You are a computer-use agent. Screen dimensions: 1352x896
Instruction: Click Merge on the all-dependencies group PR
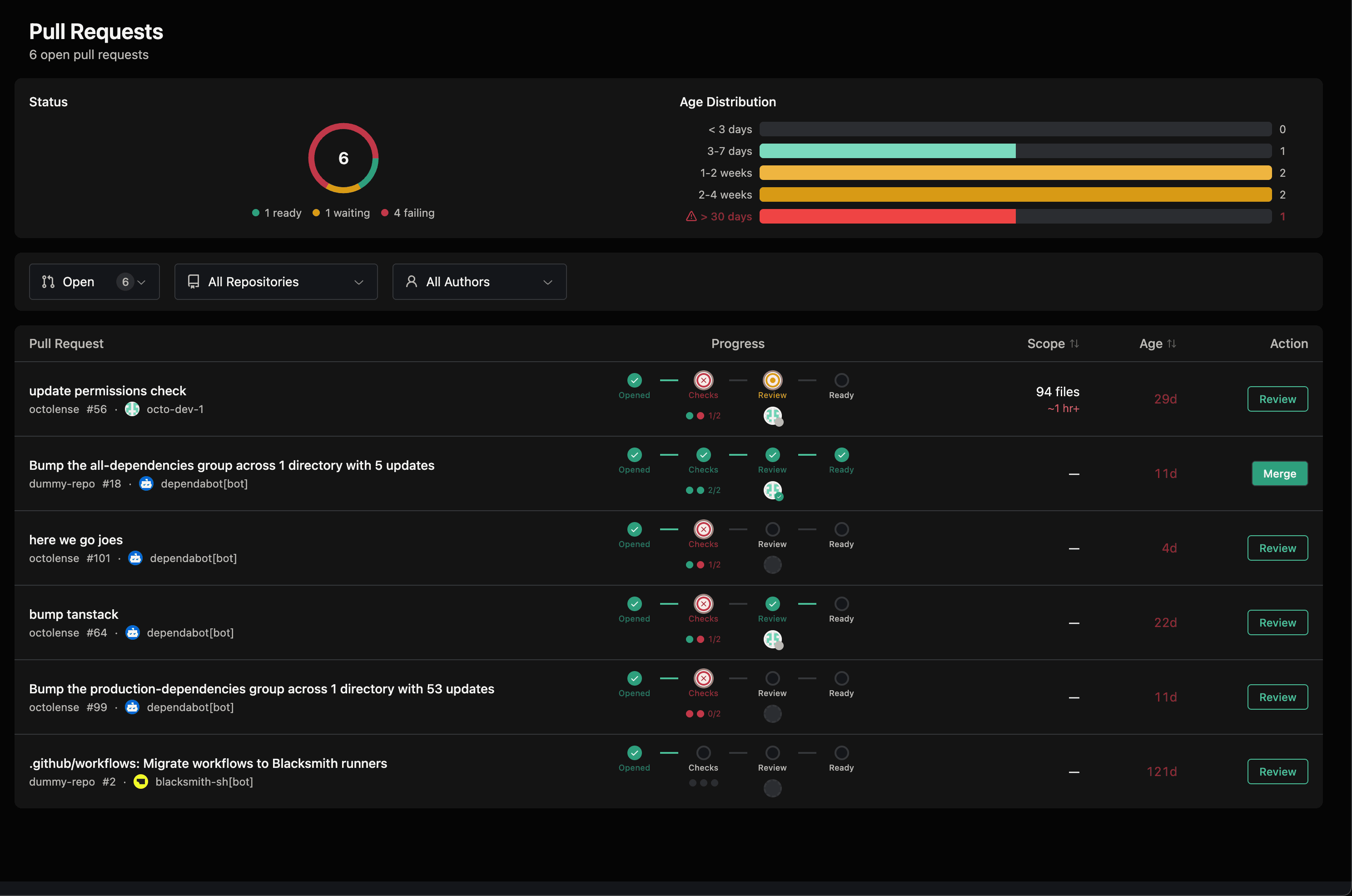click(x=1279, y=473)
